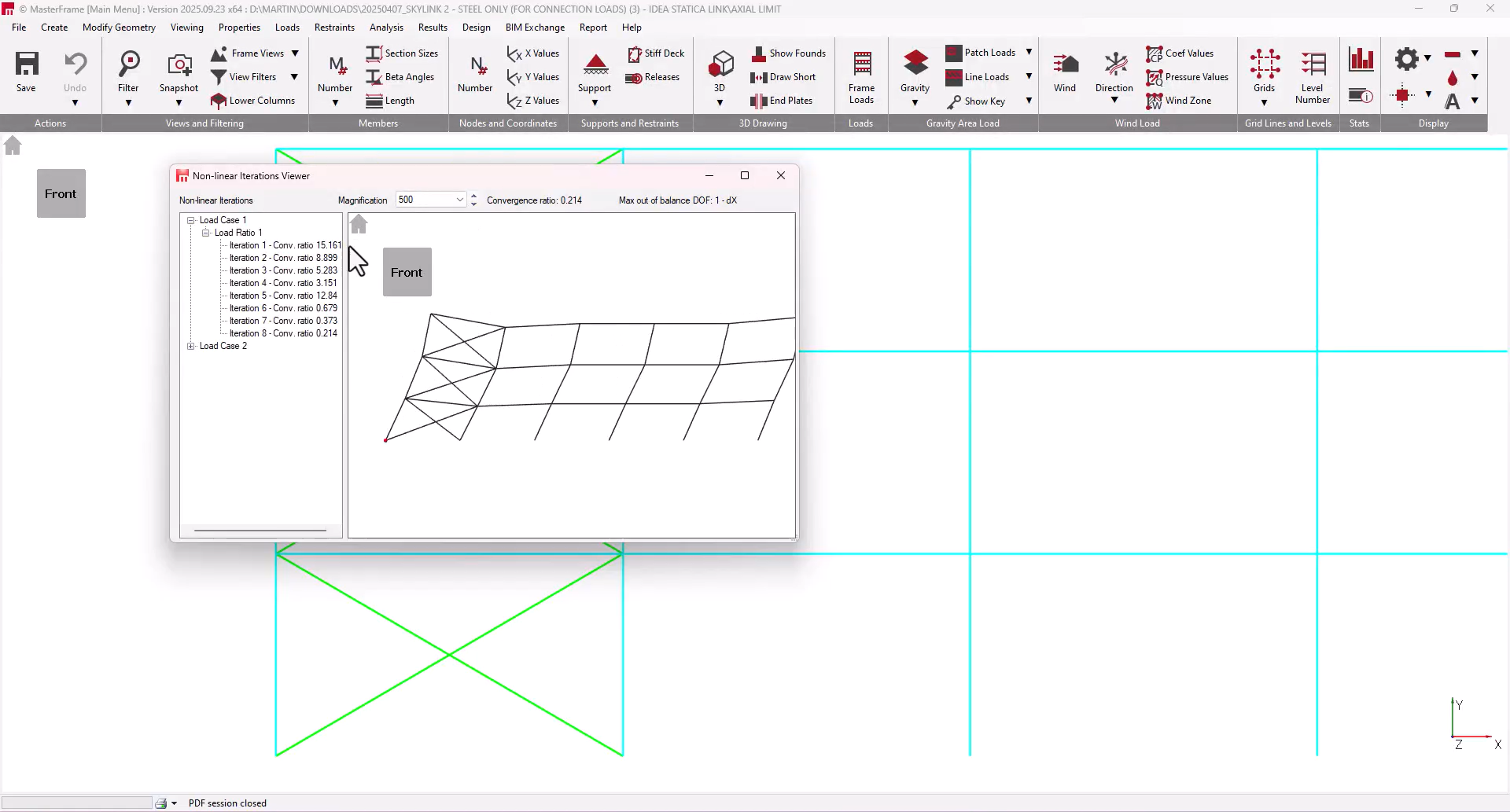Viewport: 1510px width, 812px height.
Task: Collapse the Load Case 1 tree node
Action: 191,220
